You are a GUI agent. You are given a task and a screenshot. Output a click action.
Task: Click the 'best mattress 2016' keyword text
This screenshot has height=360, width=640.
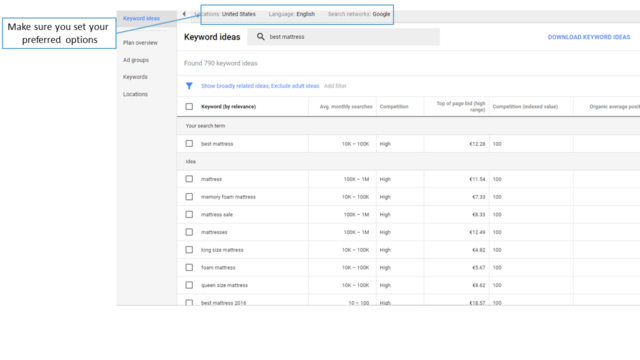[223, 302]
